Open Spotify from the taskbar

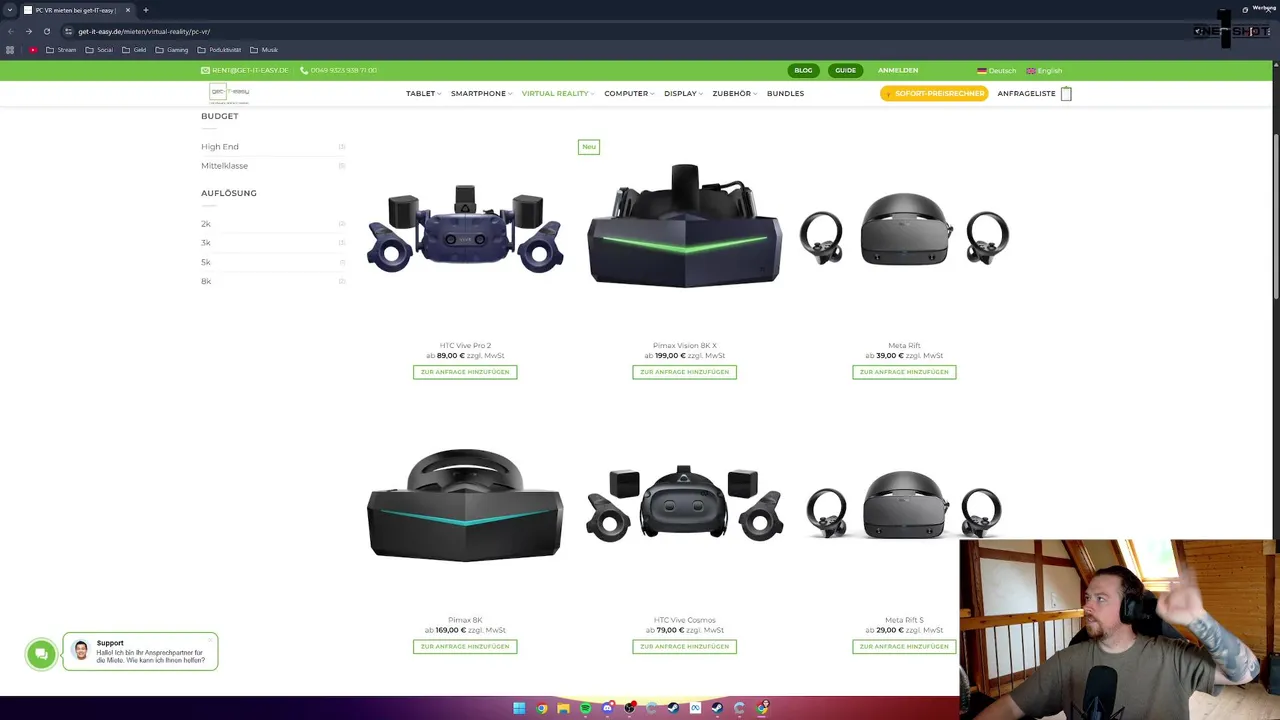[585, 708]
